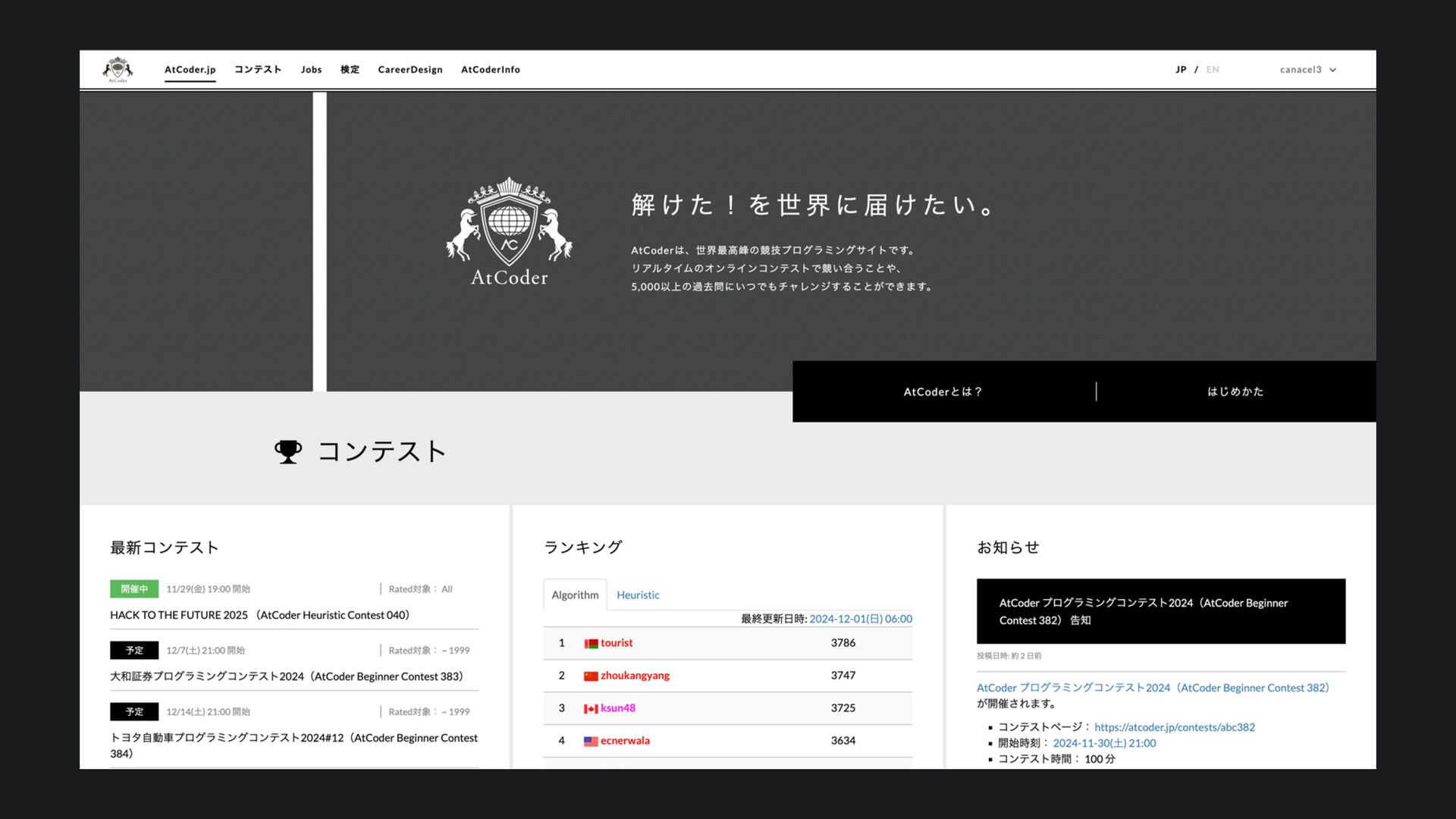Open the abc382 contest page URL link

pos(1174,727)
